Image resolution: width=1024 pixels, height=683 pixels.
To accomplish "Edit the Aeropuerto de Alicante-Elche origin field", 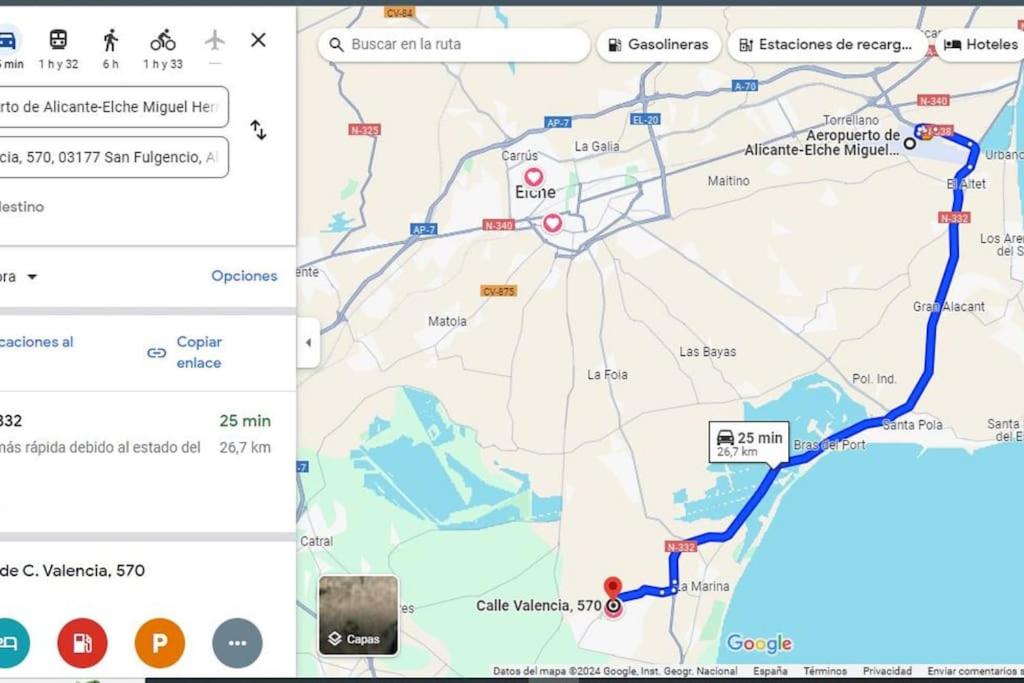I will click(114, 106).
